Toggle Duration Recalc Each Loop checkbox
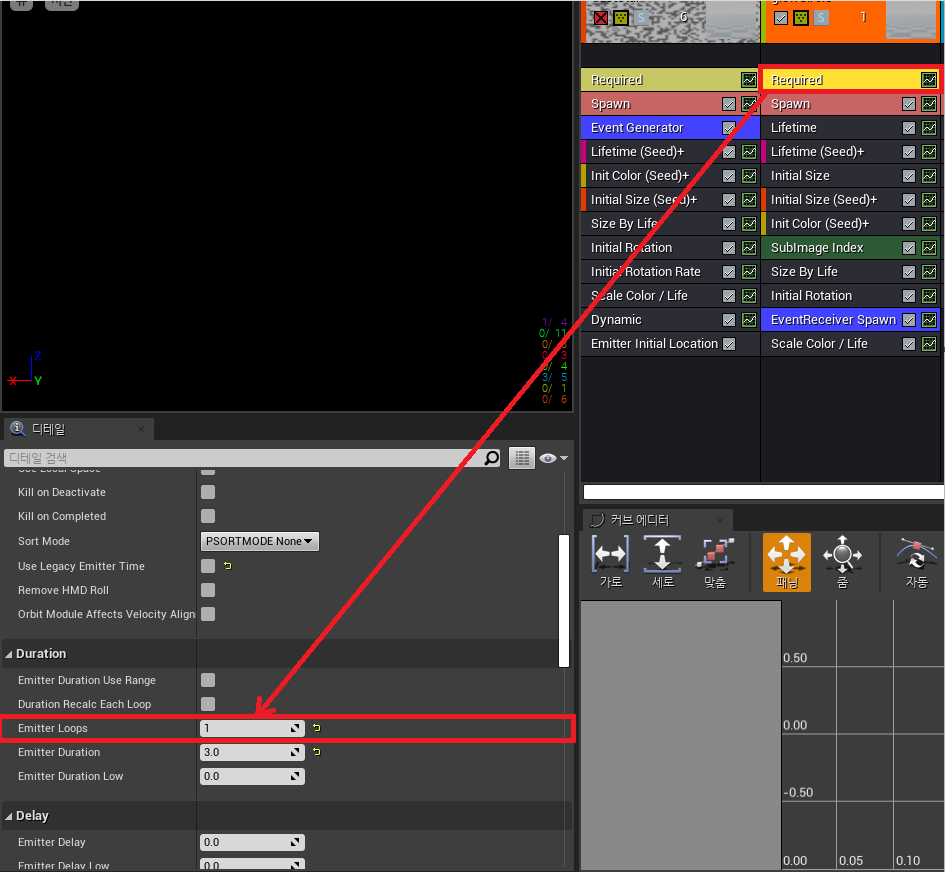This screenshot has height=872, width=945. point(208,704)
